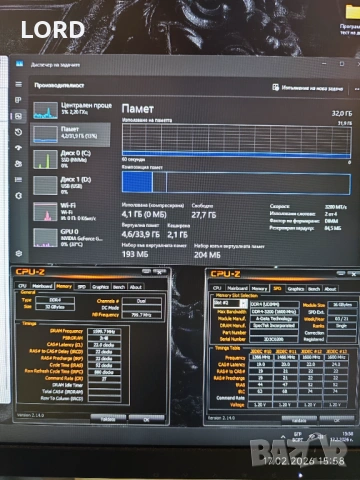Open Memory tab in right CPU-Z window
The height and width of the screenshot is (480, 360).
pyautogui.click(x=259, y=288)
